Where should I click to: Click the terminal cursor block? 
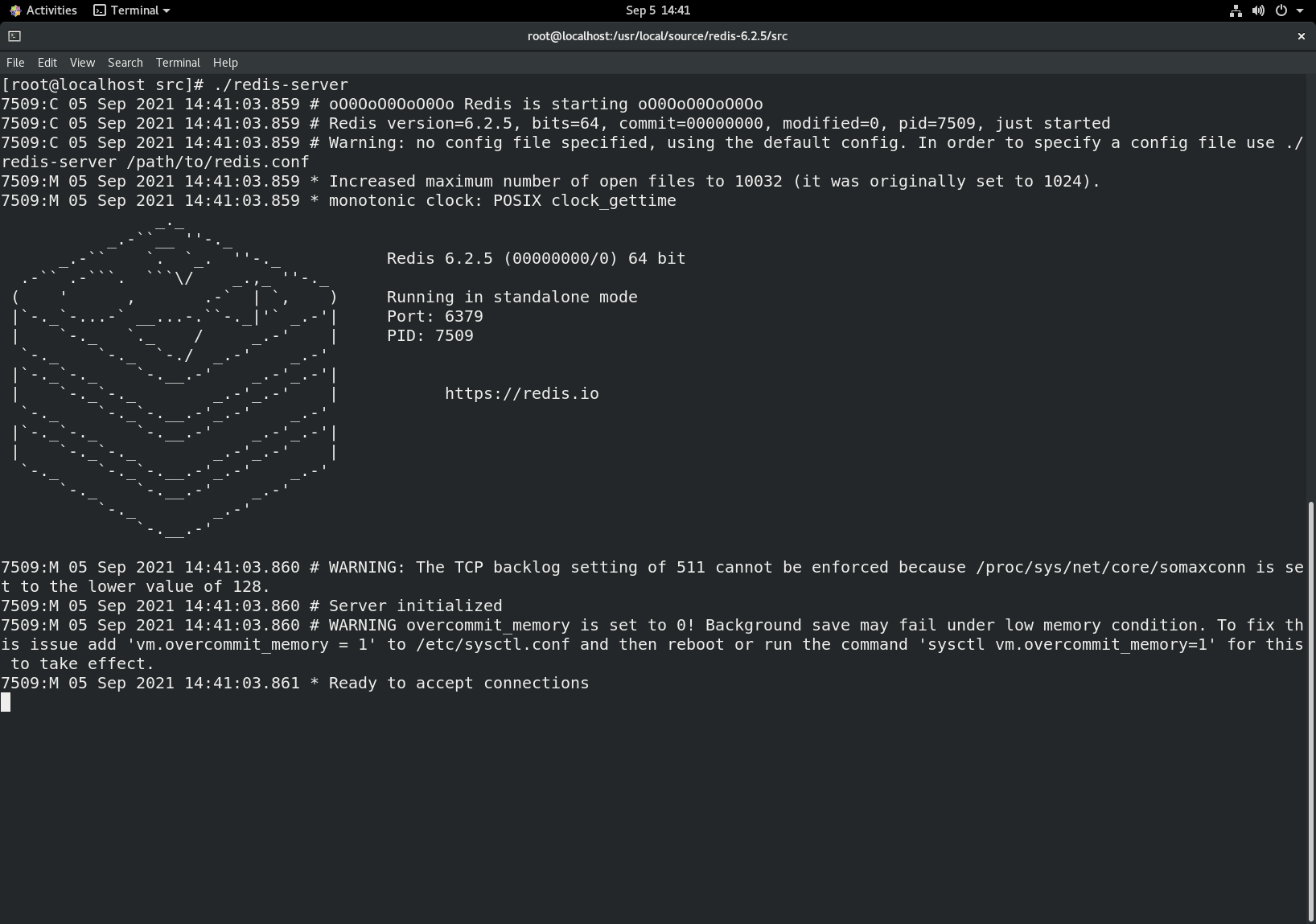coord(6,702)
